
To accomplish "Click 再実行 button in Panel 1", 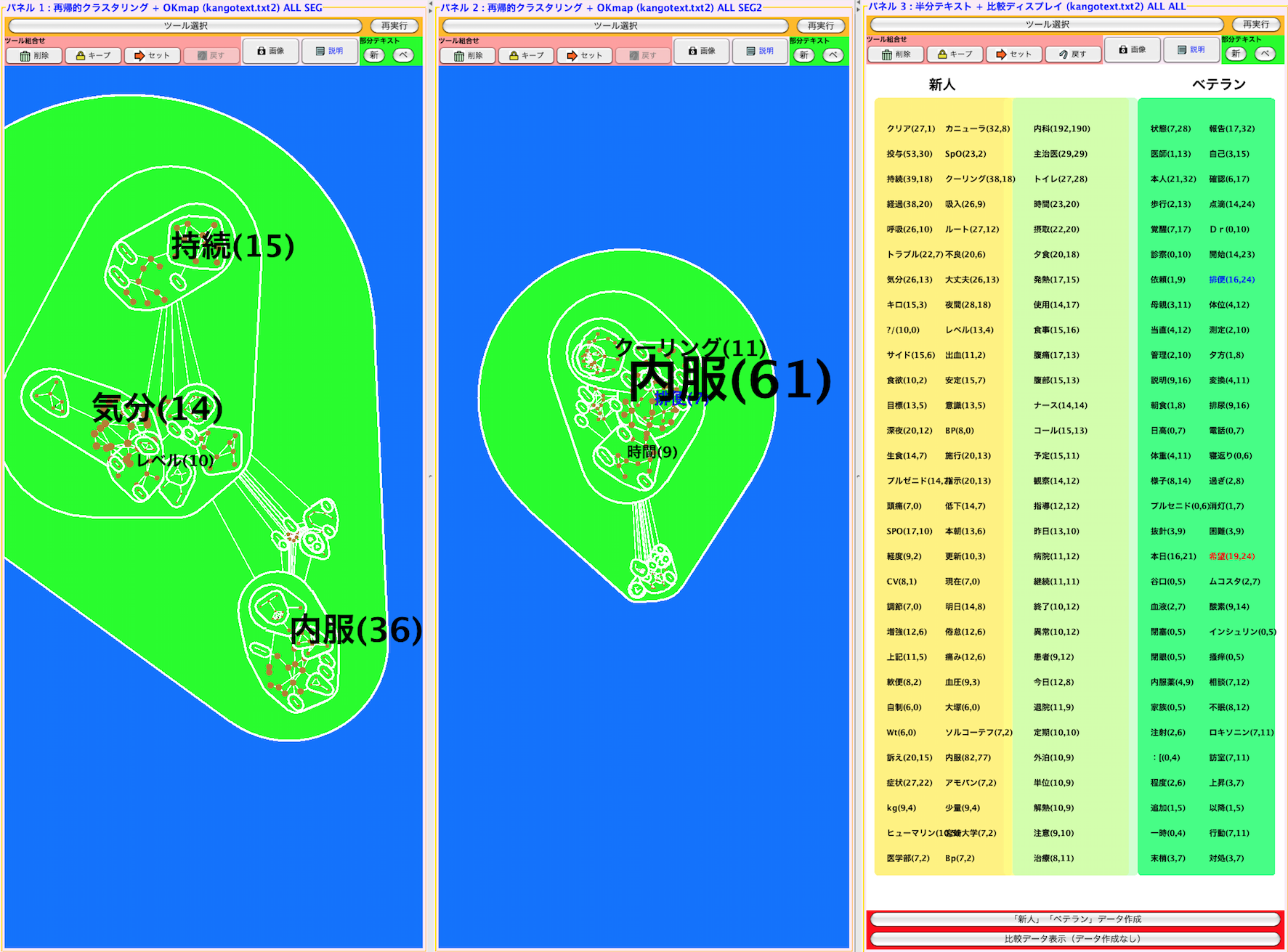I will [394, 25].
